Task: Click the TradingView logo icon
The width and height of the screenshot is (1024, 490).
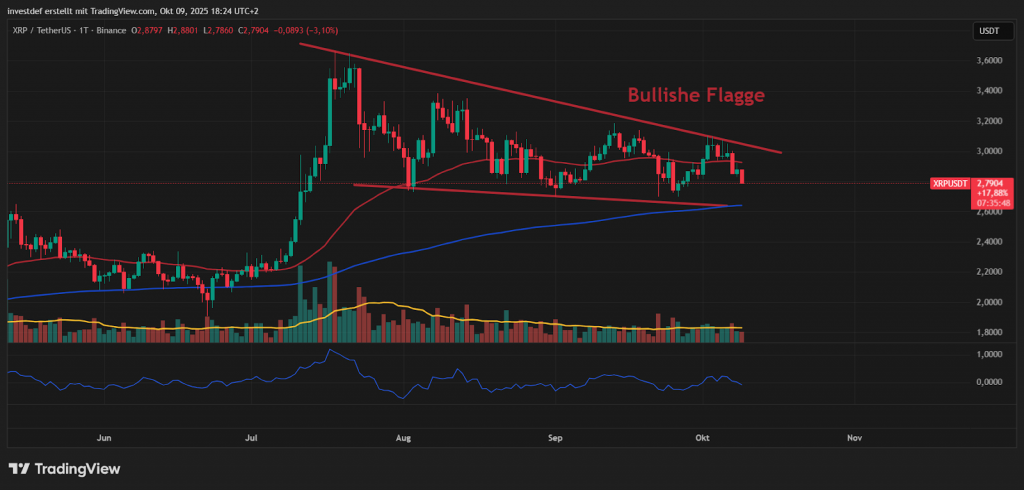Action: click(x=21, y=469)
